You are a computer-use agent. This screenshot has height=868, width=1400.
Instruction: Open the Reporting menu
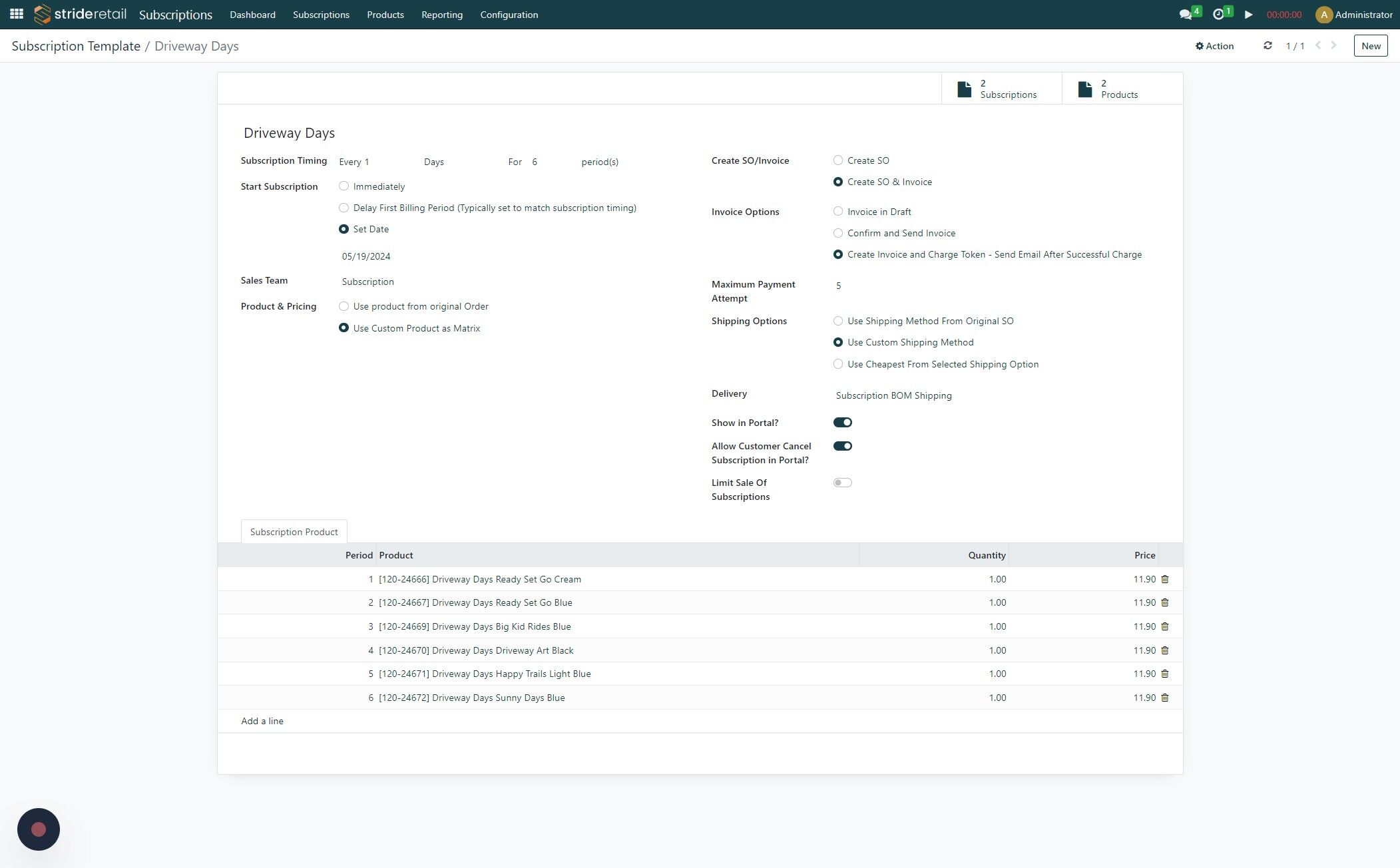(441, 15)
